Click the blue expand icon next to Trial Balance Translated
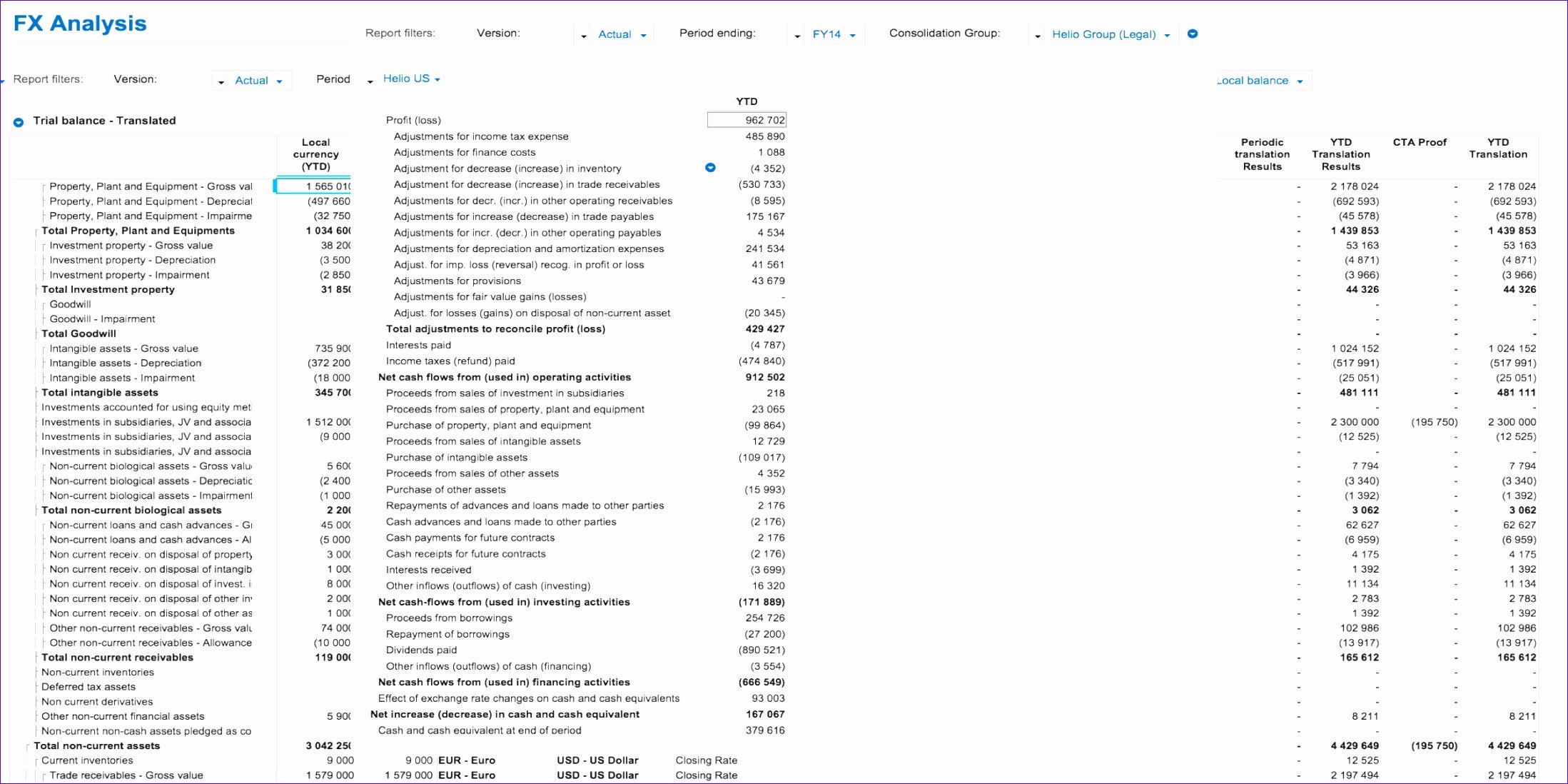 coord(18,120)
